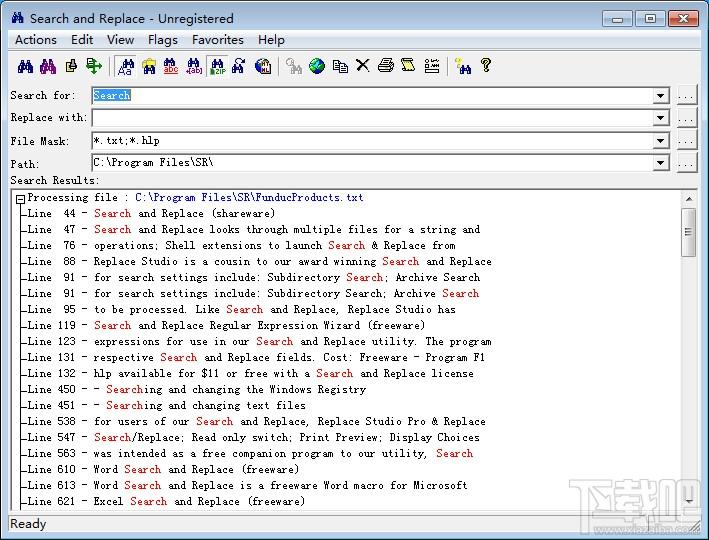The height and width of the screenshot is (540, 709).
Task: Click the results scrollbar down arrow
Action: pos(689,501)
